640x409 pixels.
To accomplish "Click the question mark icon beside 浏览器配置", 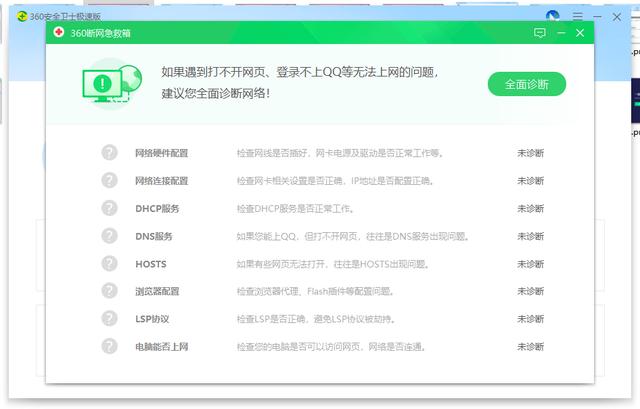I will (x=109, y=291).
